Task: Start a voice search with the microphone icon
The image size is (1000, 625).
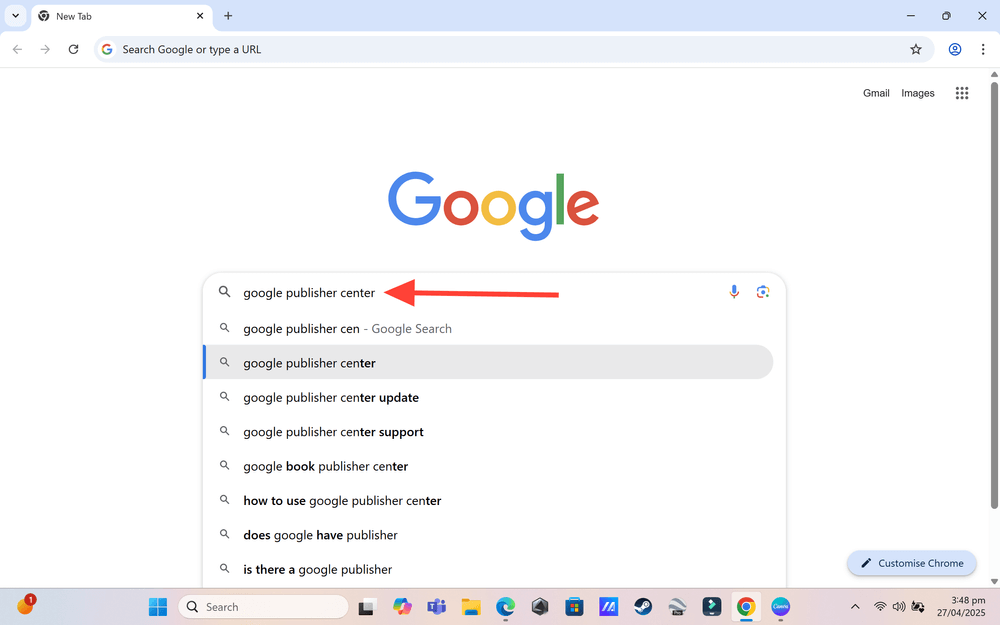Action: pyautogui.click(x=734, y=292)
